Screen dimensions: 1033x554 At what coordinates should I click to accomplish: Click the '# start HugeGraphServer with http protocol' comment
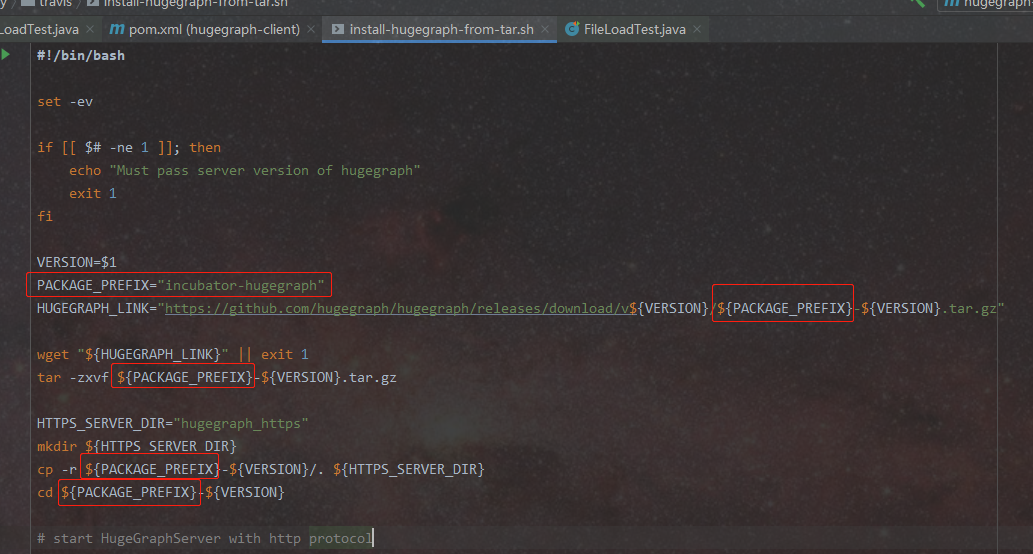(x=204, y=538)
